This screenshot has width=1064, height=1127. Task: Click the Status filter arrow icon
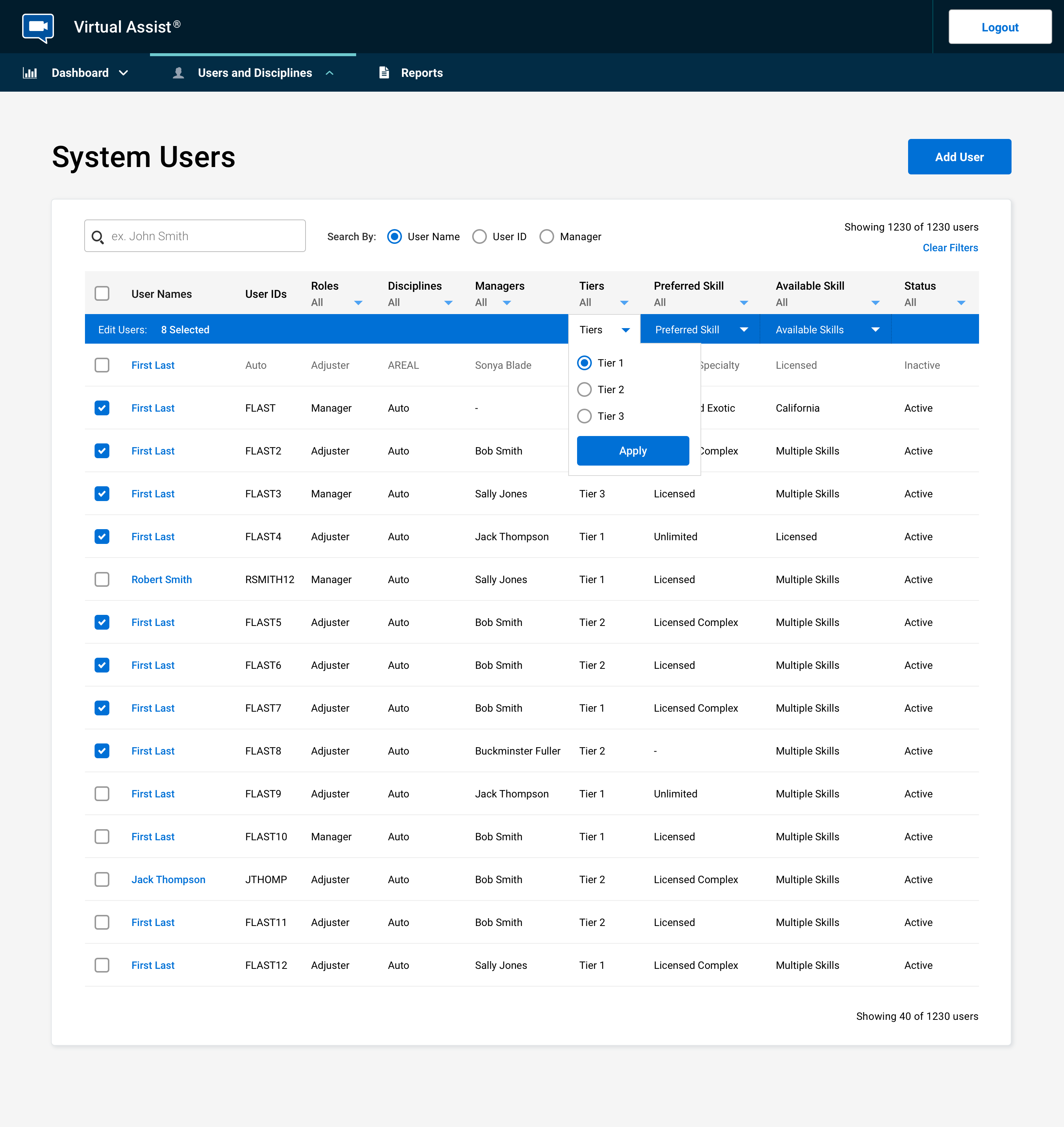point(961,303)
